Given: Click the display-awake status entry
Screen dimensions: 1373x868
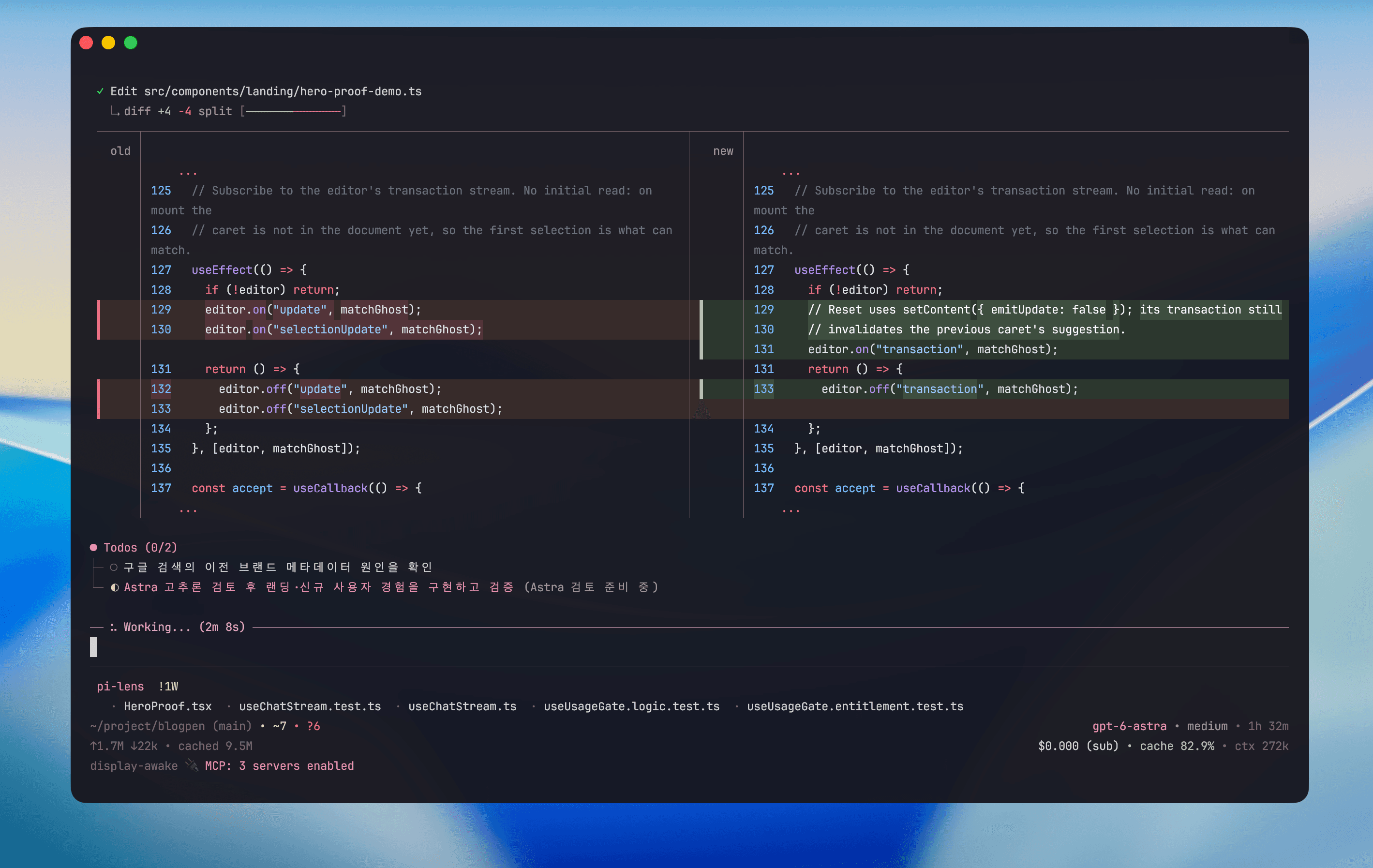Looking at the screenshot, I should coord(134,766).
